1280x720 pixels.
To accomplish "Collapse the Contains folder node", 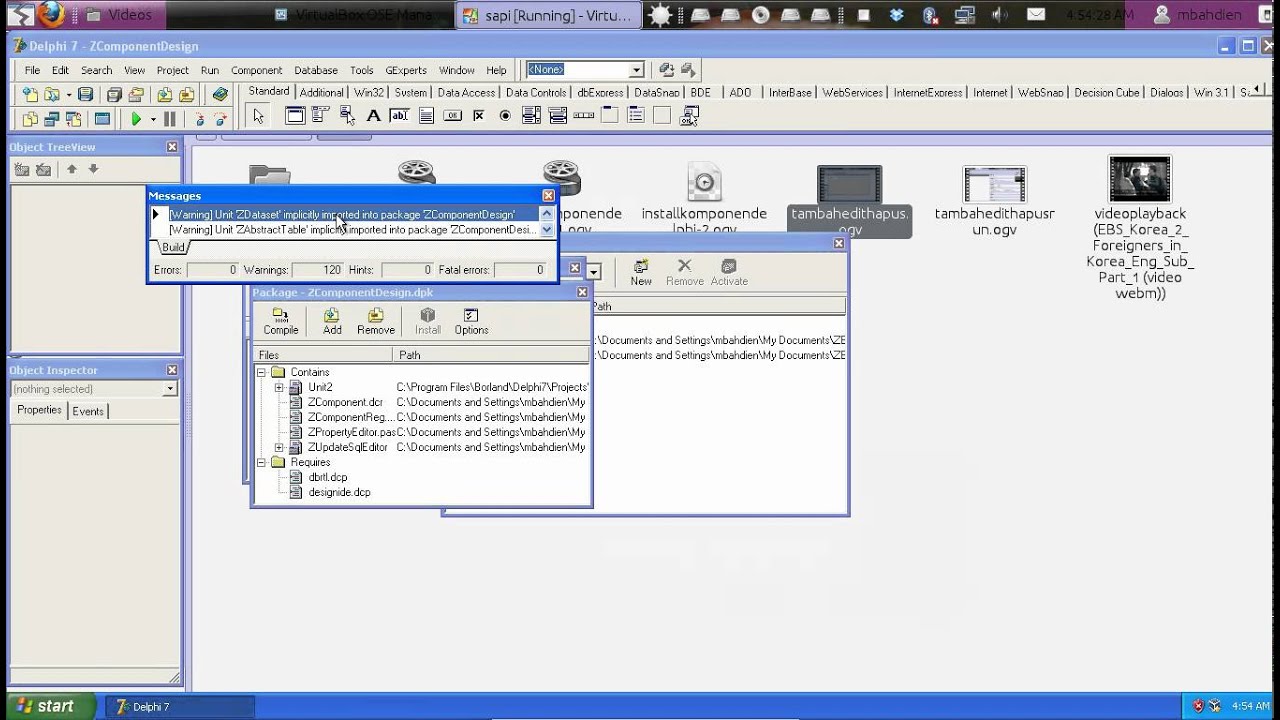I will [x=262, y=372].
